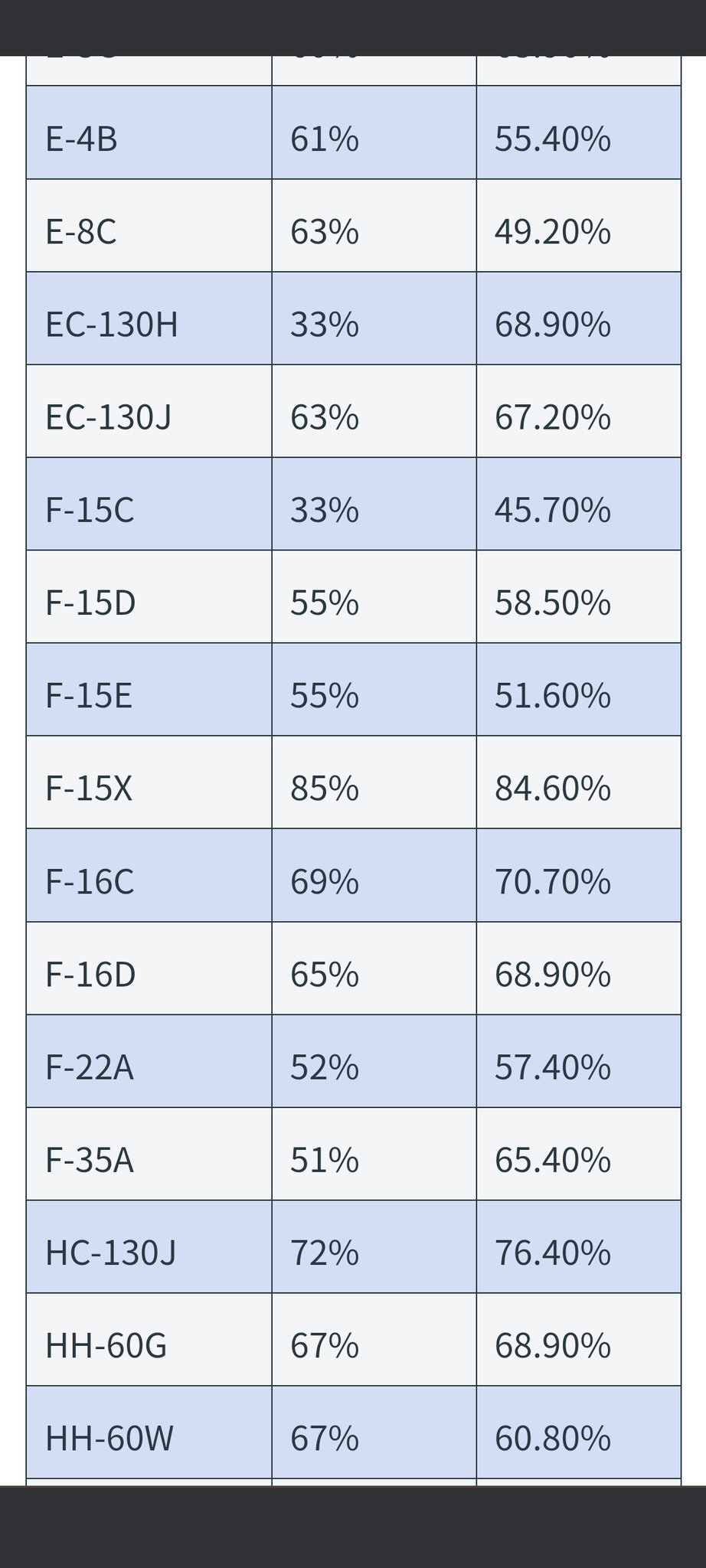Select the E-8C row label
Screen dimensions: 706x1568
(x=81, y=232)
